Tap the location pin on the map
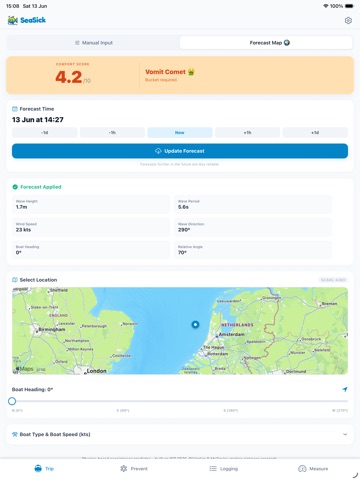The width and height of the screenshot is (360, 480). (195, 324)
